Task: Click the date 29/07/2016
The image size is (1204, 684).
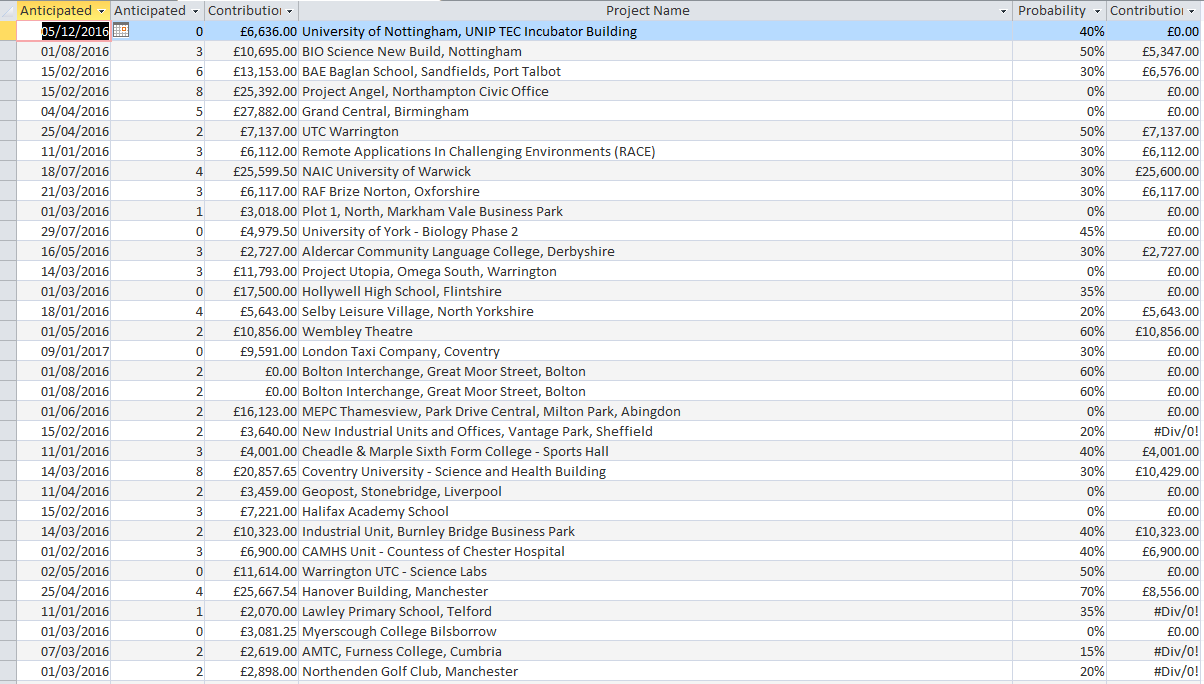Action: tap(75, 231)
